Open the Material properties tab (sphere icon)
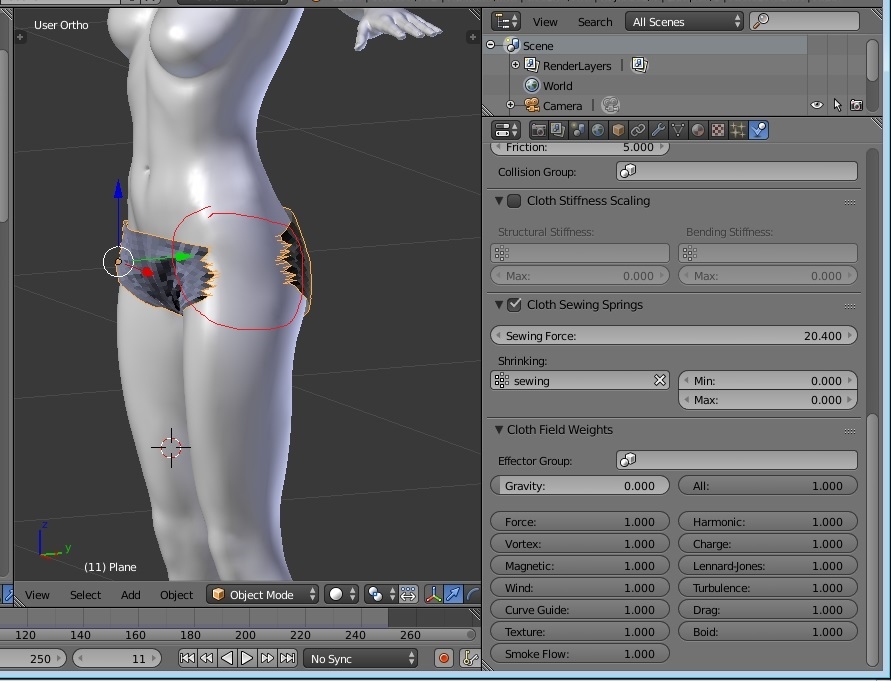The width and height of the screenshot is (891, 681). pos(698,130)
